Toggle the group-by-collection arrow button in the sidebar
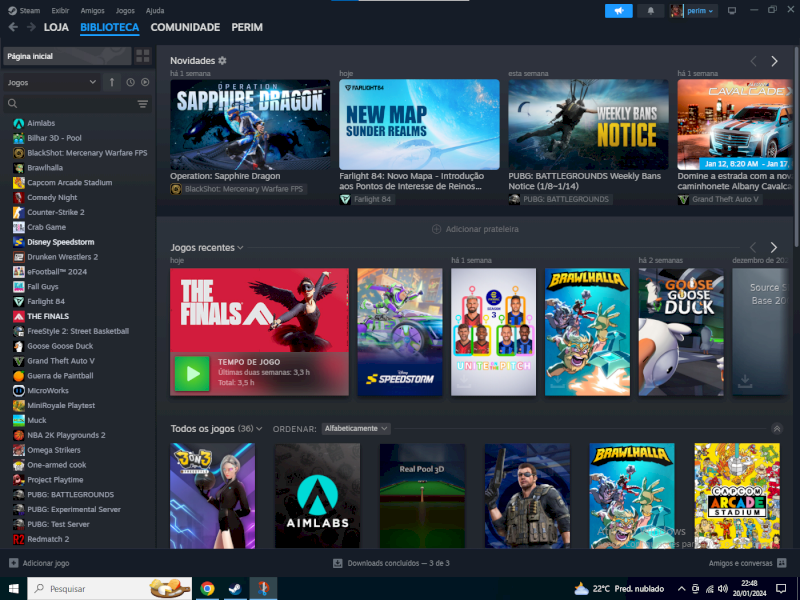Image resolution: width=800 pixels, height=600 pixels. pos(112,82)
